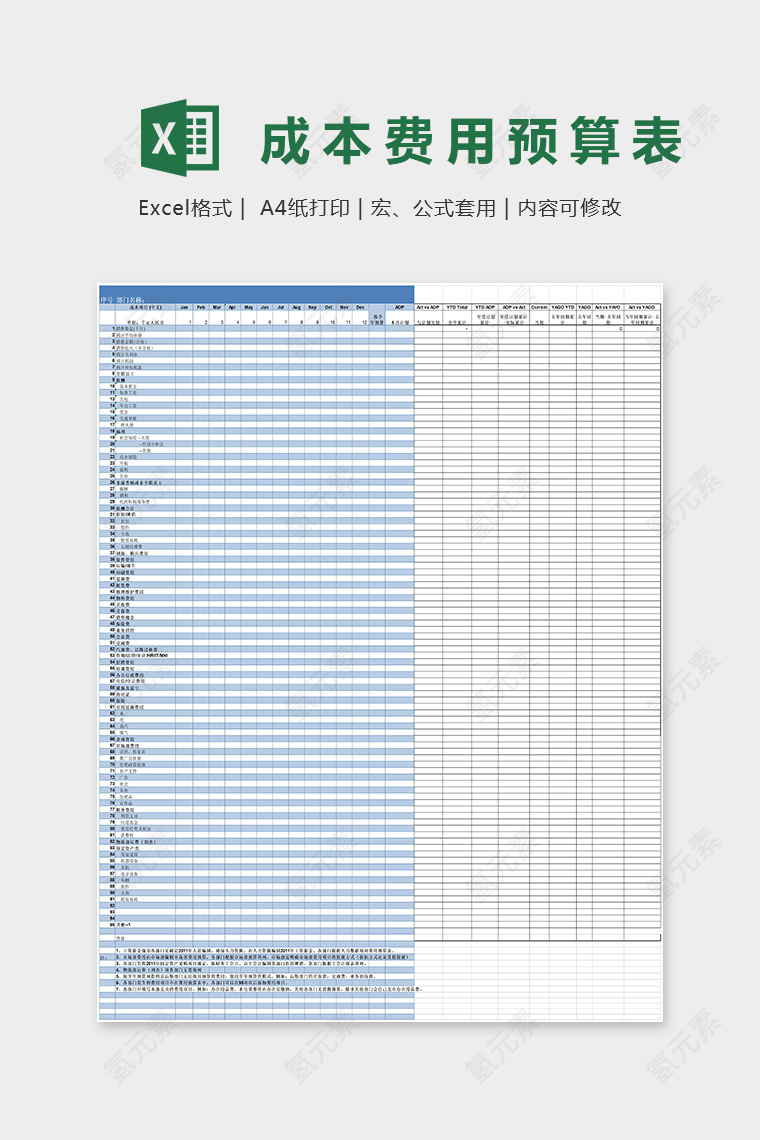Select the Current column header
Viewport: 760px width, 1140px height.
click(x=539, y=308)
